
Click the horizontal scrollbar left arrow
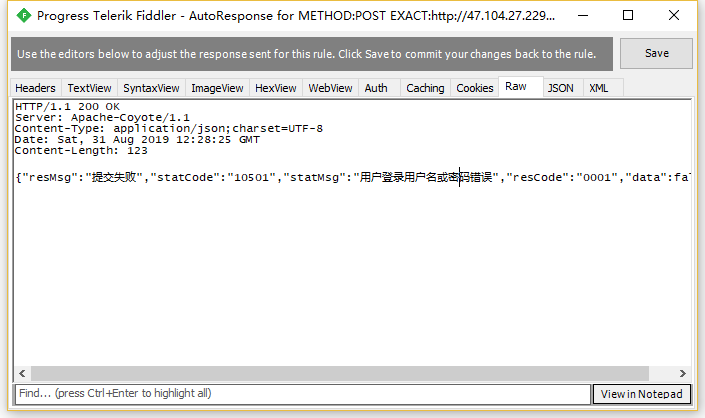[x=22, y=374]
